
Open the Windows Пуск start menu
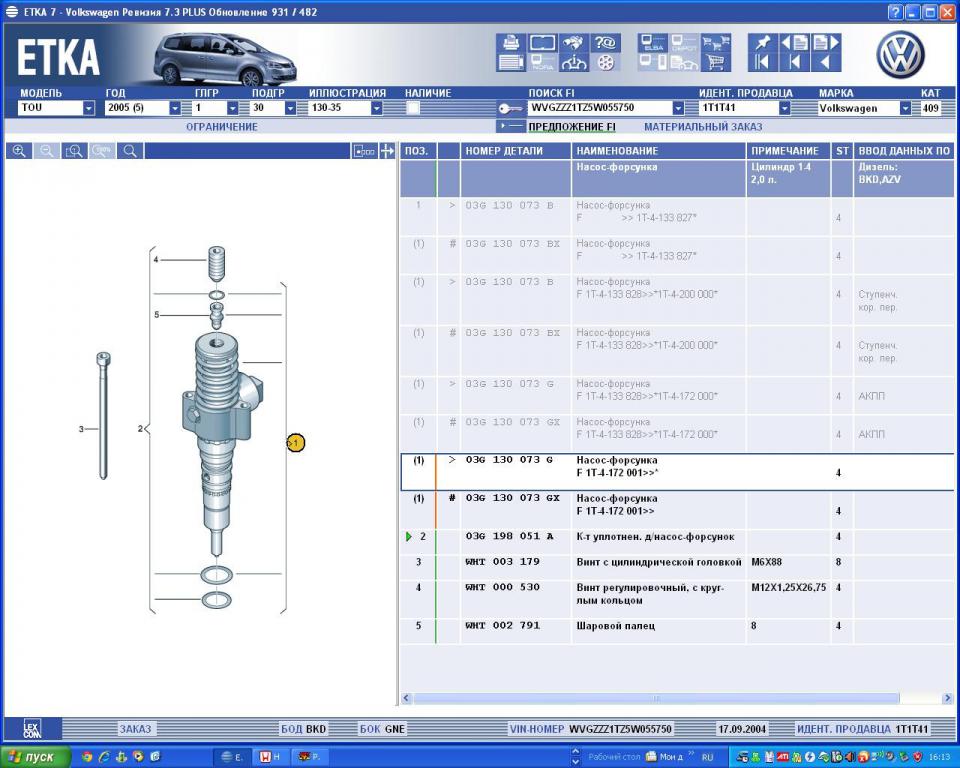34,757
